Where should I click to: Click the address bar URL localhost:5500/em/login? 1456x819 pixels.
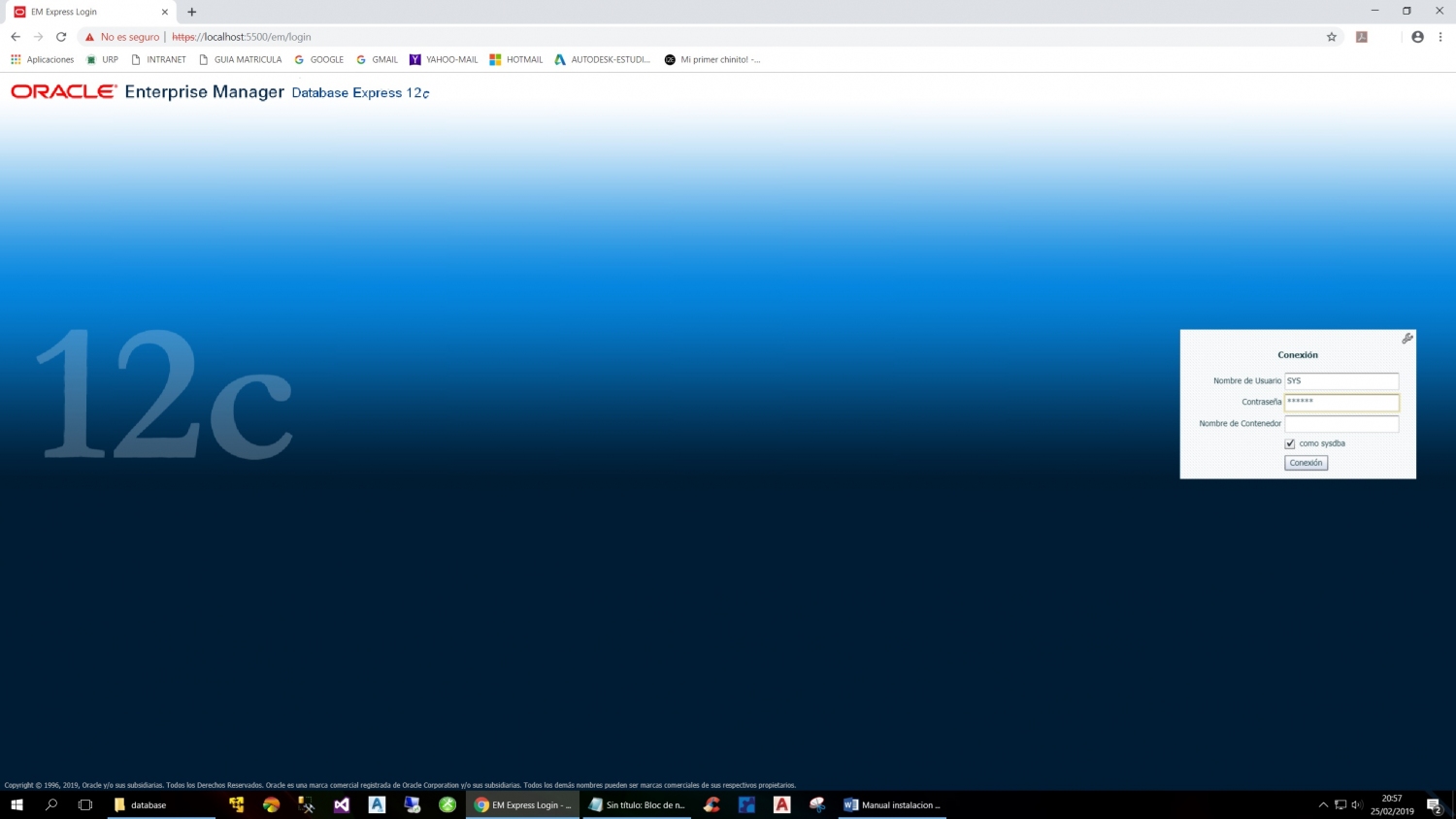(242, 37)
